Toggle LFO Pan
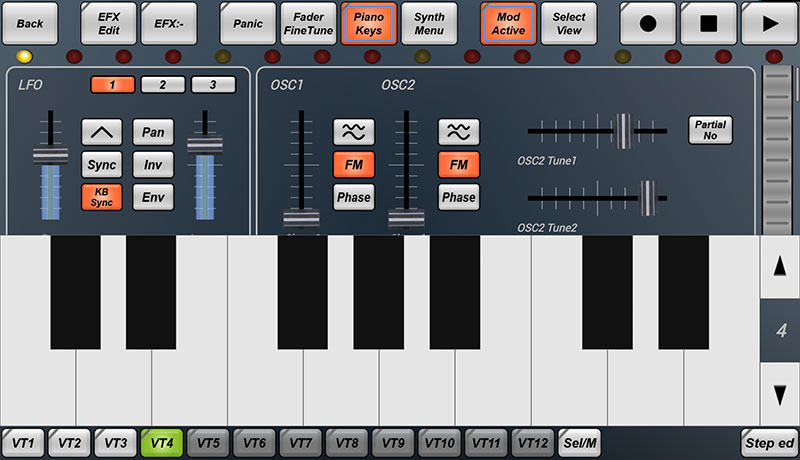This screenshot has width=800, height=460. coord(153,133)
